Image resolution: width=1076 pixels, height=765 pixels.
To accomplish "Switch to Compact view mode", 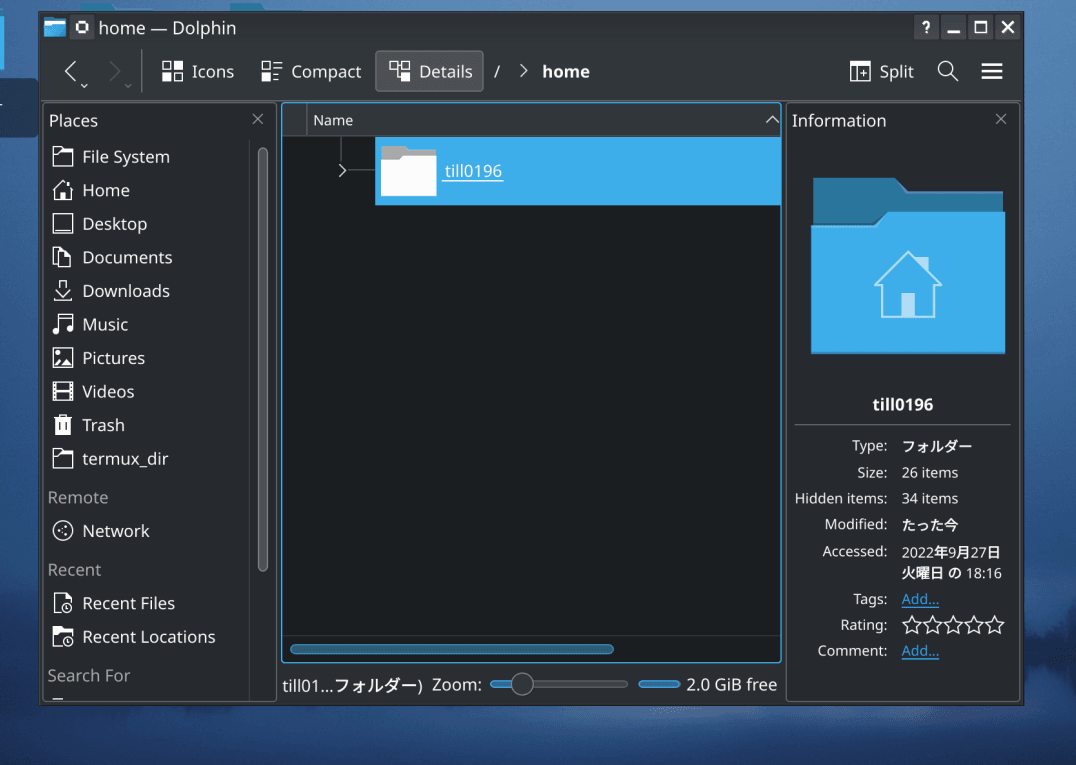I will pos(311,71).
